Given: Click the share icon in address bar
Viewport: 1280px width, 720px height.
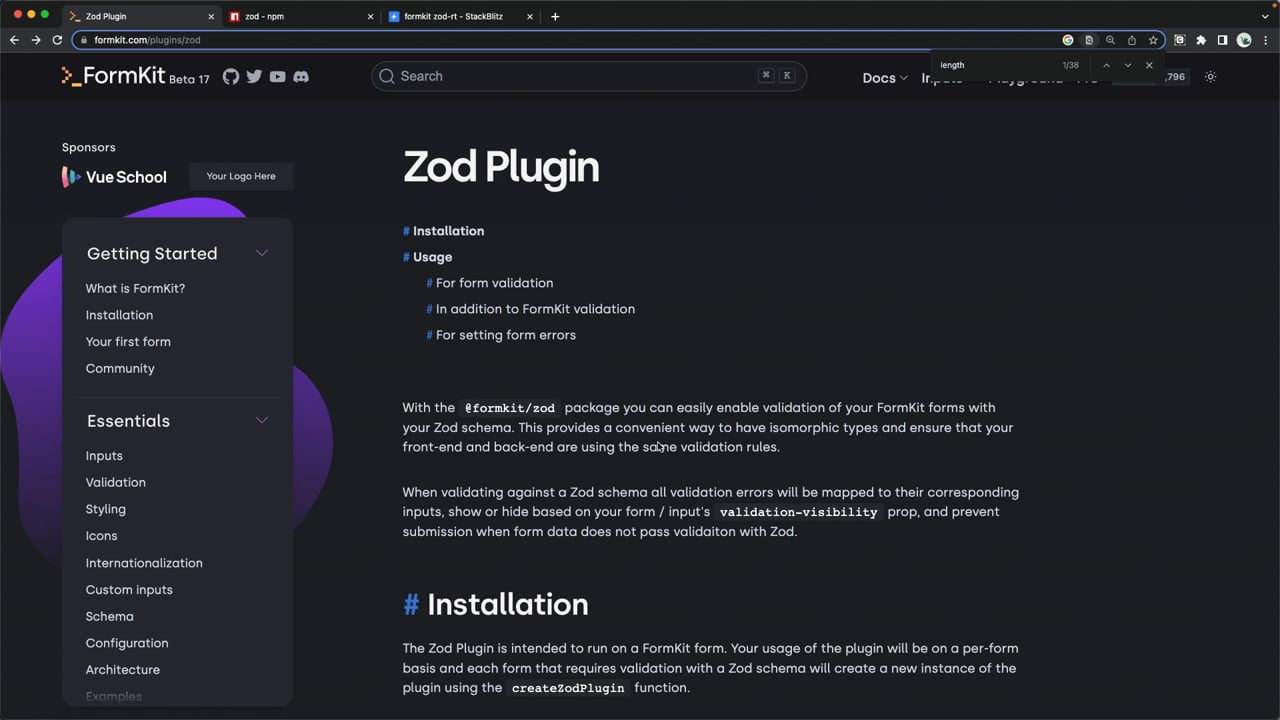Looking at the screenshot, I should click(x=1132, y=40).
